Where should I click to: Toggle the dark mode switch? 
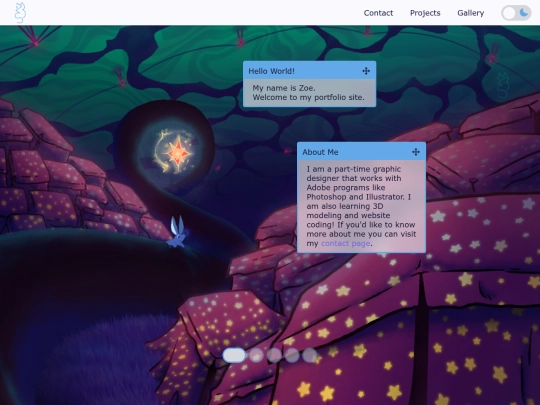516,13
